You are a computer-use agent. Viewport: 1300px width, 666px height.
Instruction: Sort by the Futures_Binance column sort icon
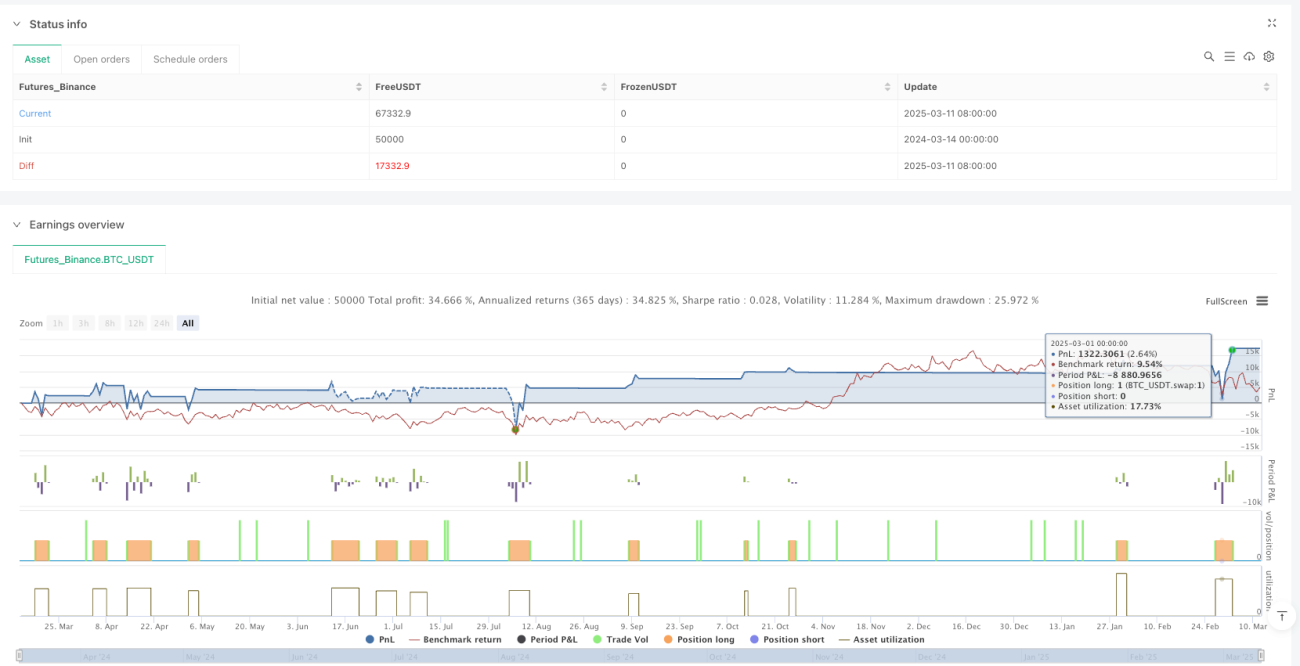tap(359, 87)
